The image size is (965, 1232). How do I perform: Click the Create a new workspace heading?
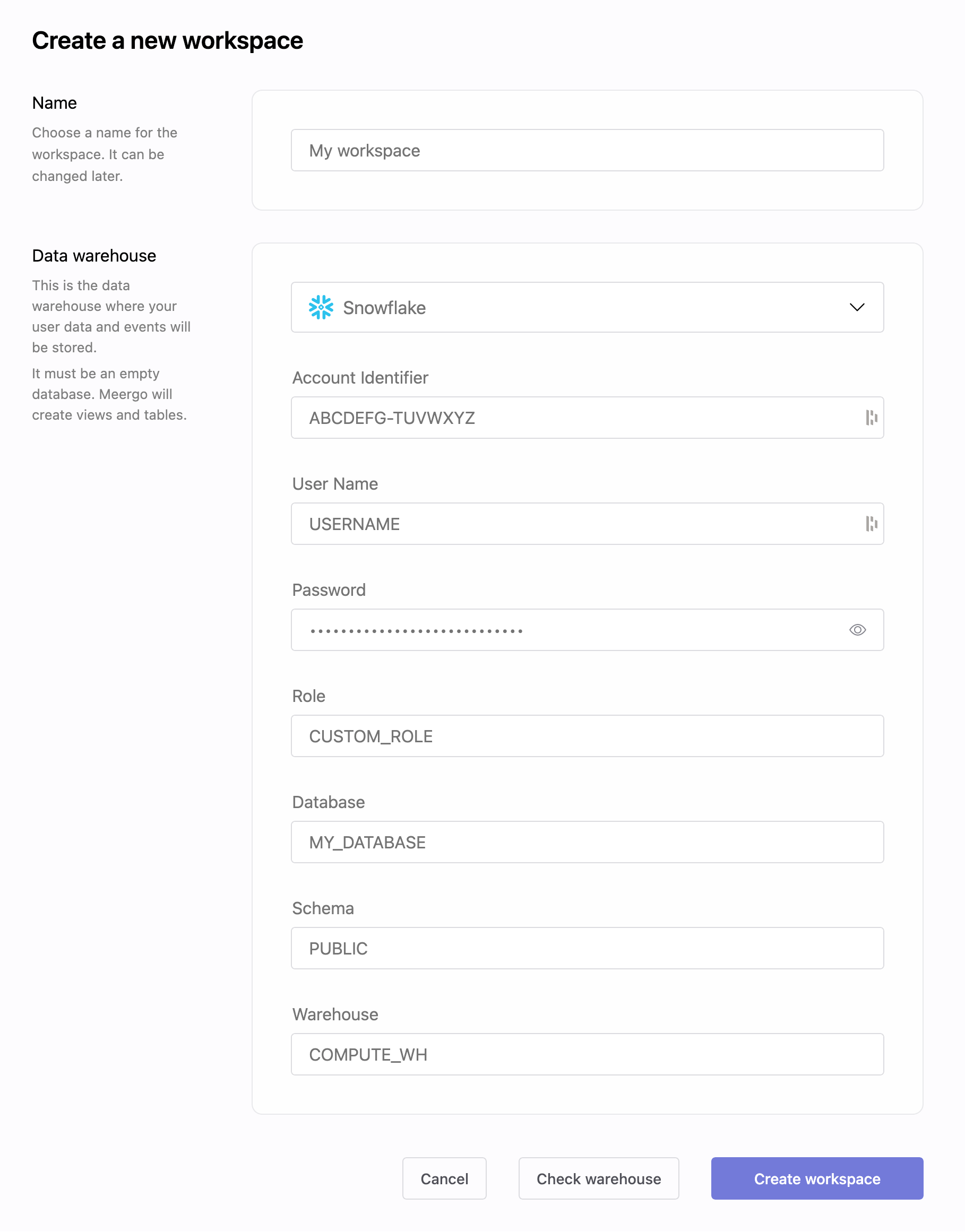click(167, 41)
